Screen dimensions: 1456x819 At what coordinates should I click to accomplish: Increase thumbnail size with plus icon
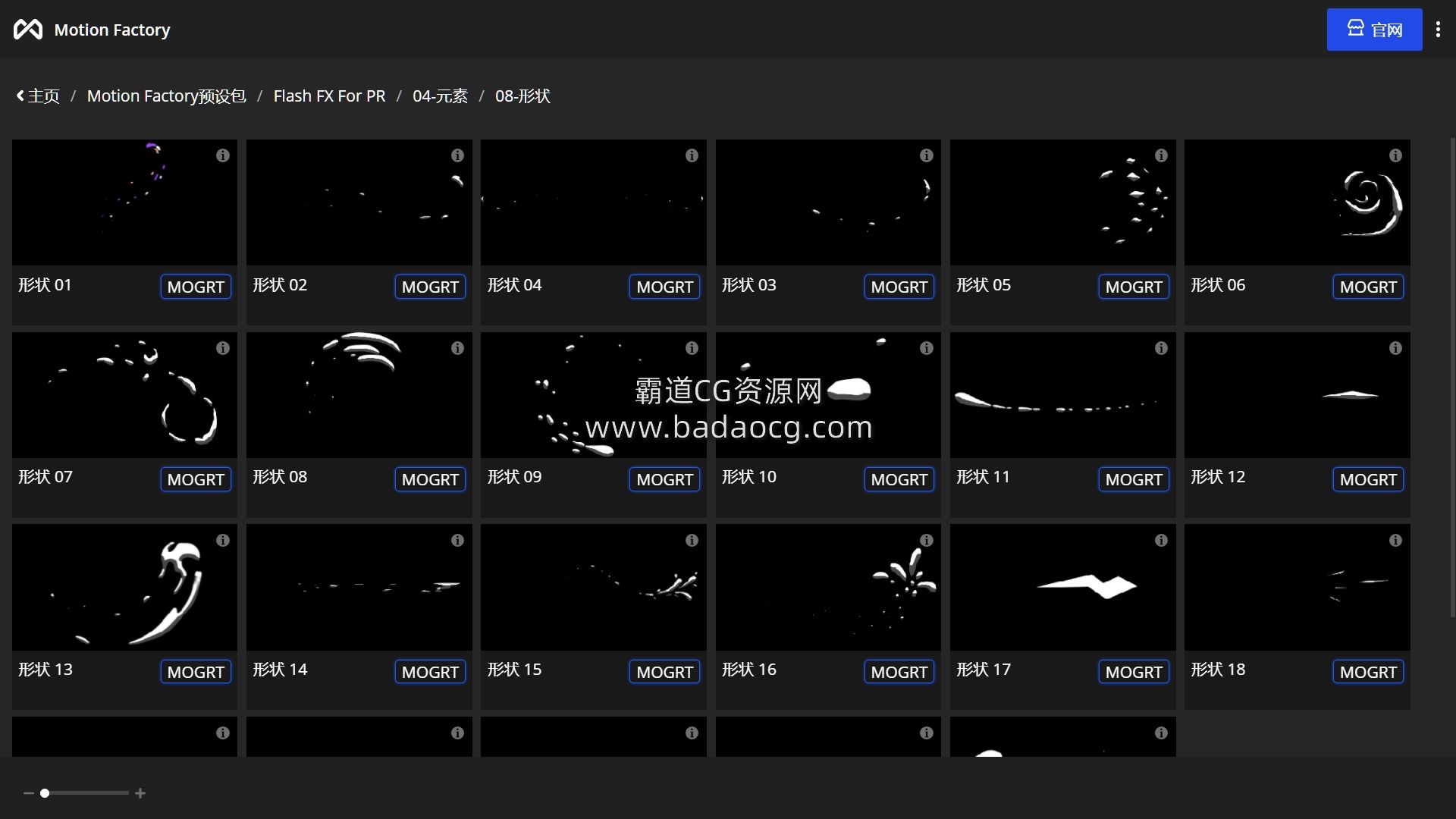(x=140, y=793)
